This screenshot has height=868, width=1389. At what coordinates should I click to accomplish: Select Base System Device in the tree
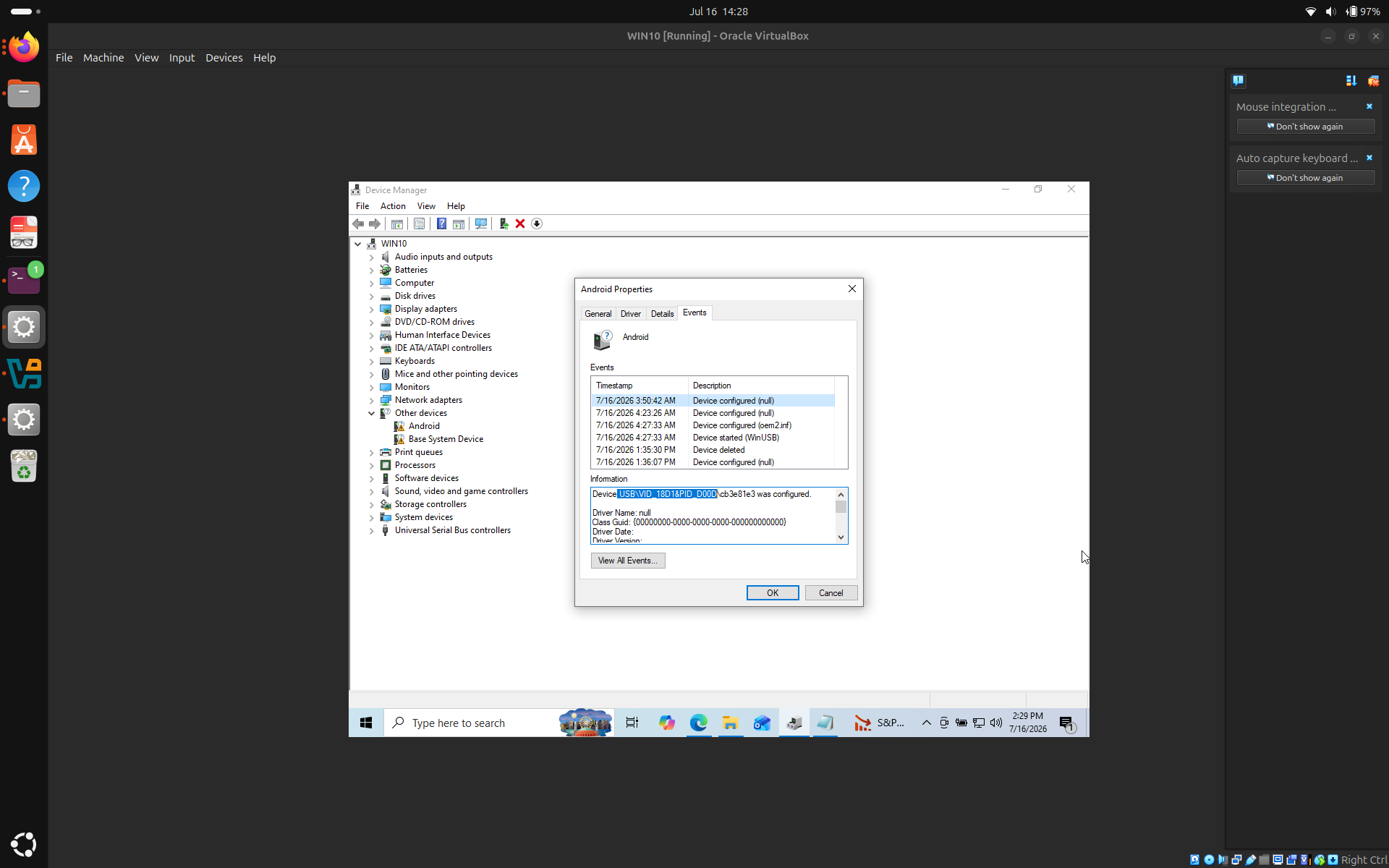(446, 439)
